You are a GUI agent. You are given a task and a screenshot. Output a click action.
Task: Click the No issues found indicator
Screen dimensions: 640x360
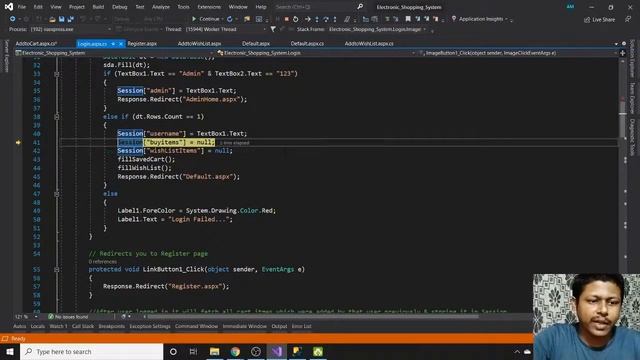click(68, 316)
